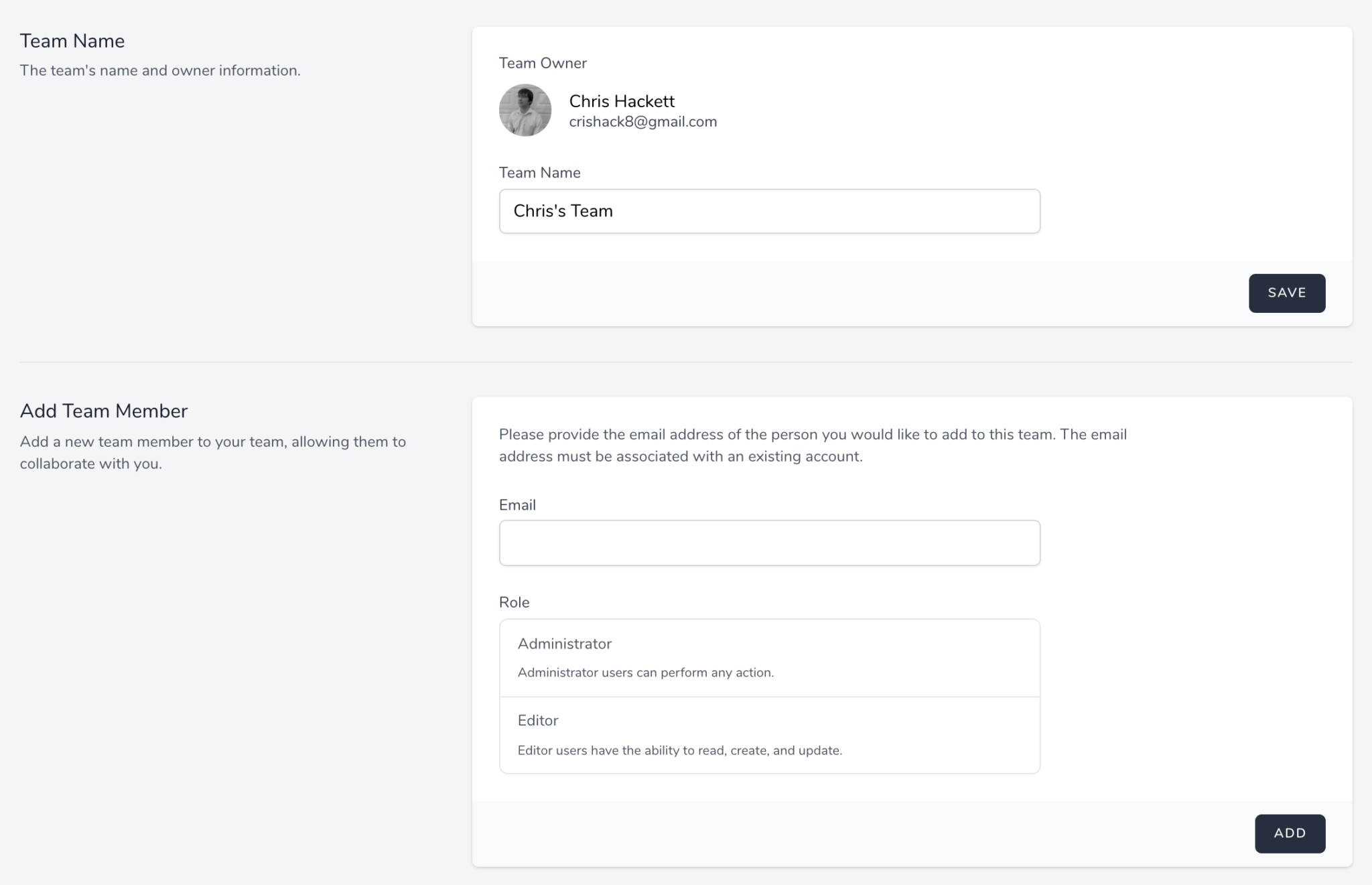Select the Administrator role option

pos(769,658)
